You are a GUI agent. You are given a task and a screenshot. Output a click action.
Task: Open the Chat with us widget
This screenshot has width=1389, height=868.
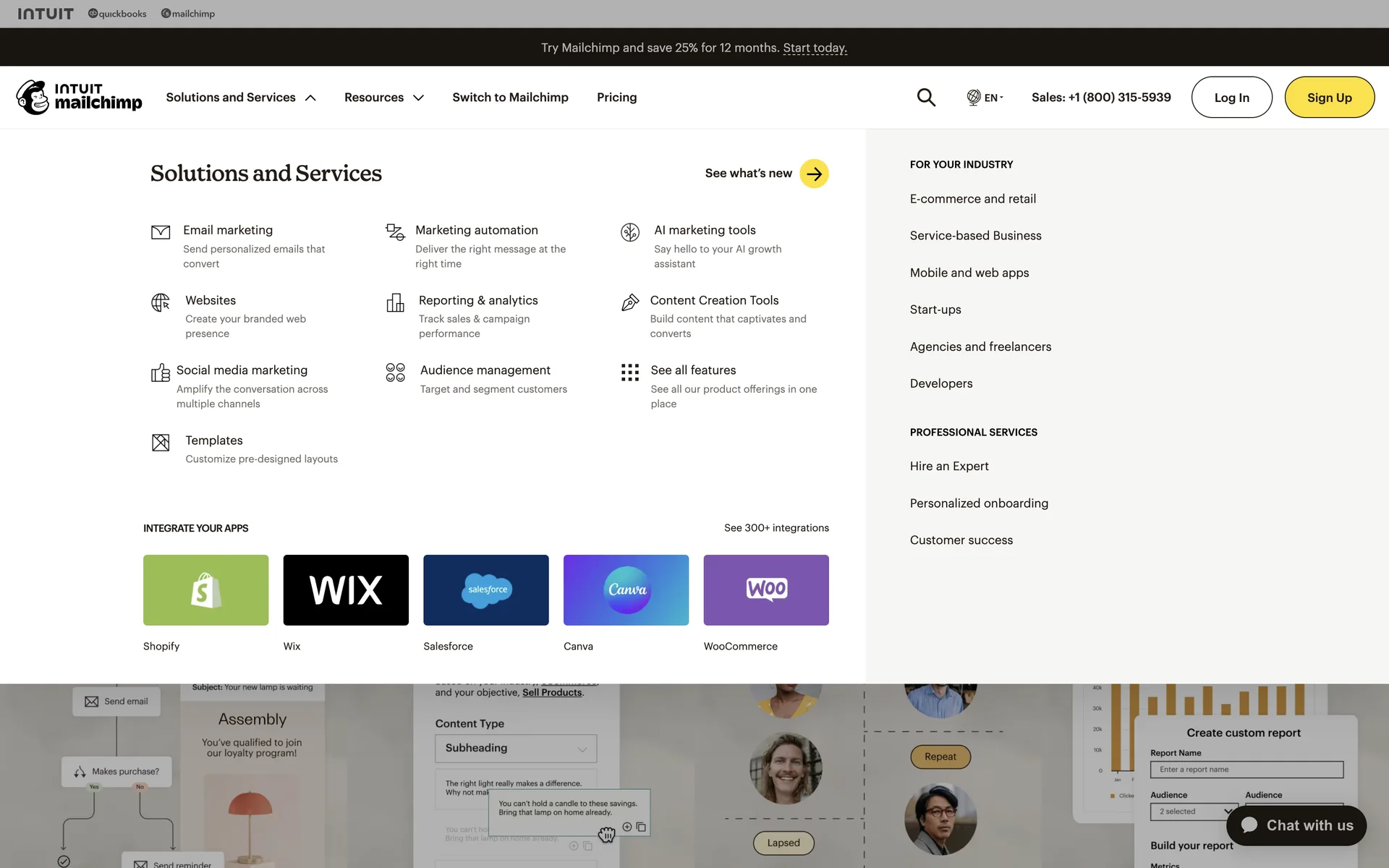[x=1296, y=825]
